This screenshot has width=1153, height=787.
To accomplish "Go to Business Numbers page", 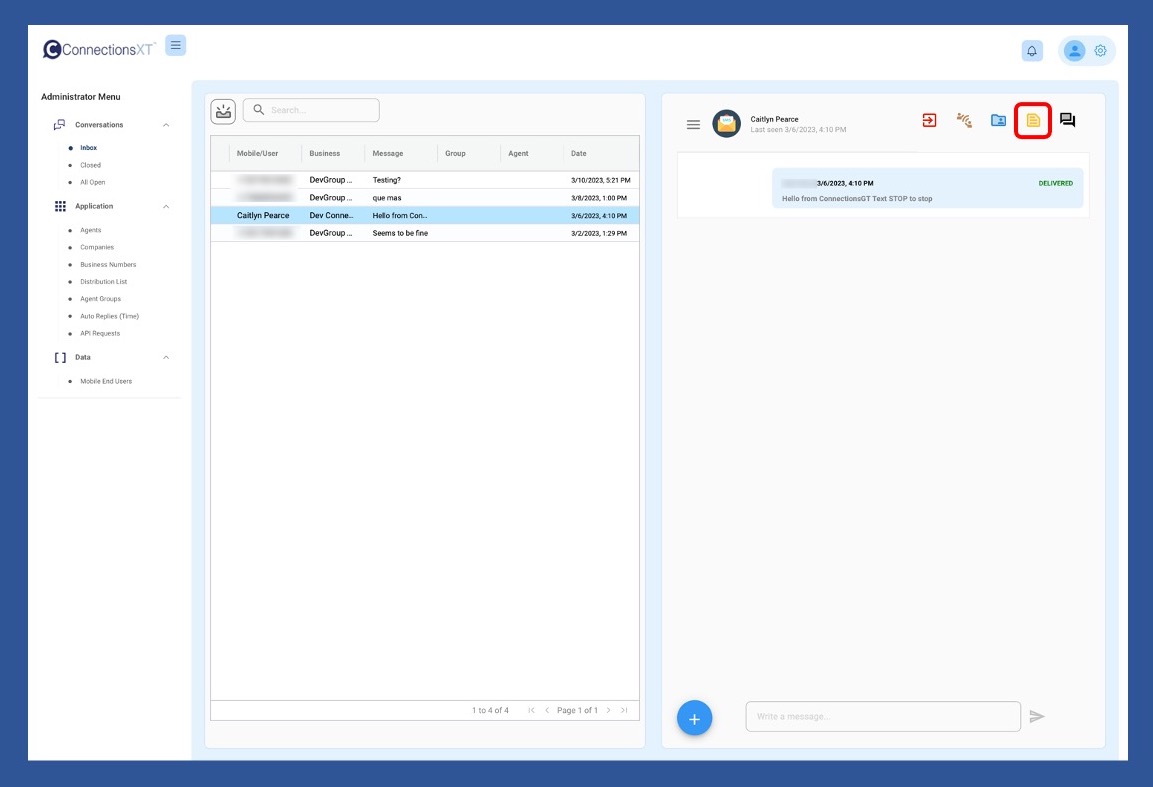I will point(108,265).
